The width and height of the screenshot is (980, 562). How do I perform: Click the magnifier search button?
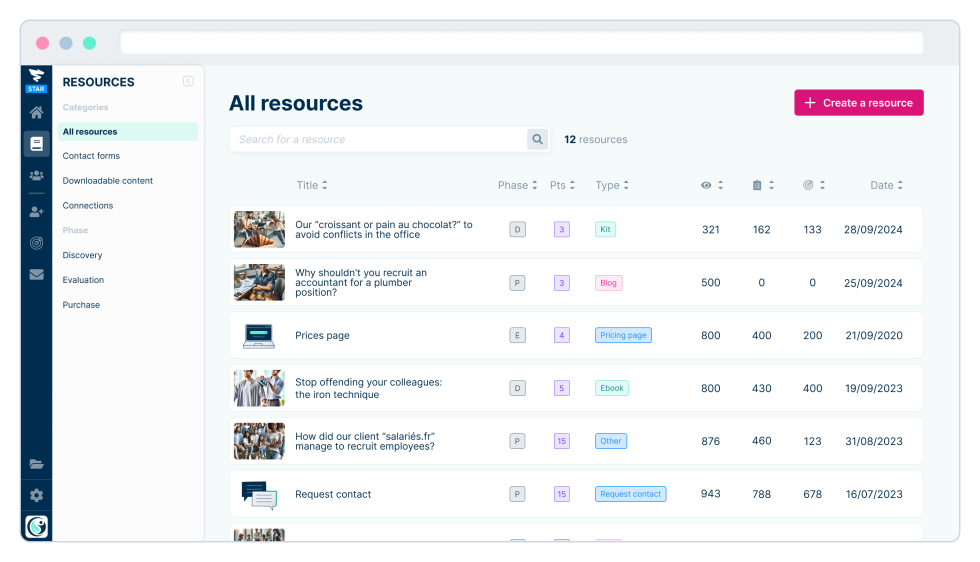pos(538,140)
